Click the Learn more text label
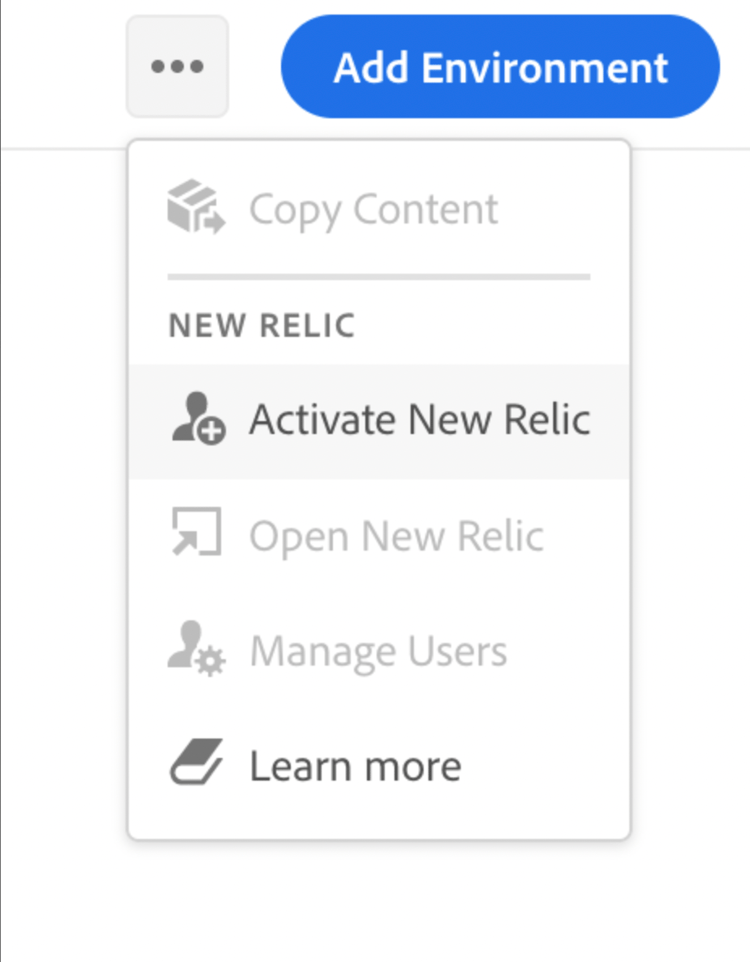This screenshot has height=962, width=750. point(355,766)
